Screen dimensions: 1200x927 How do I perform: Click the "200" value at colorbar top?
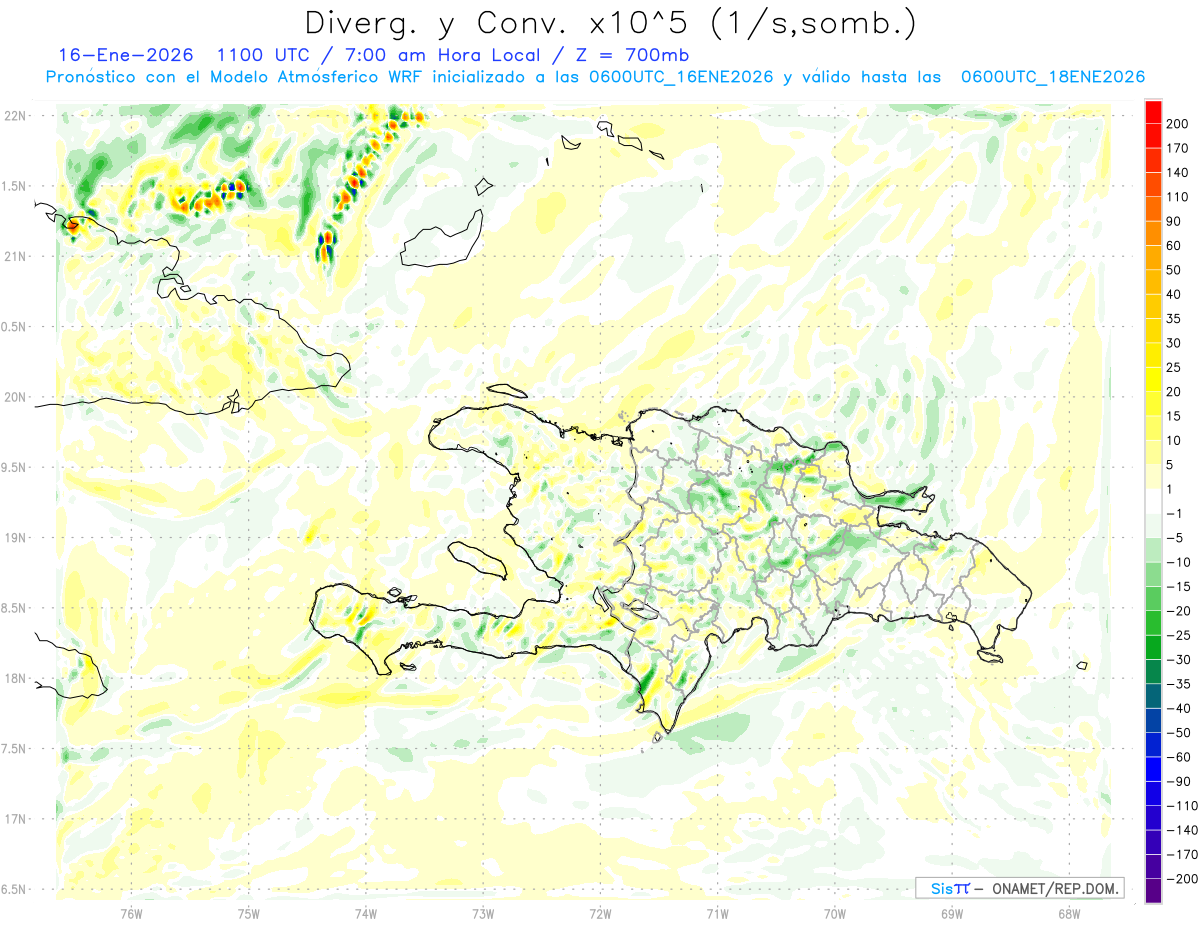click(1179, 123)
